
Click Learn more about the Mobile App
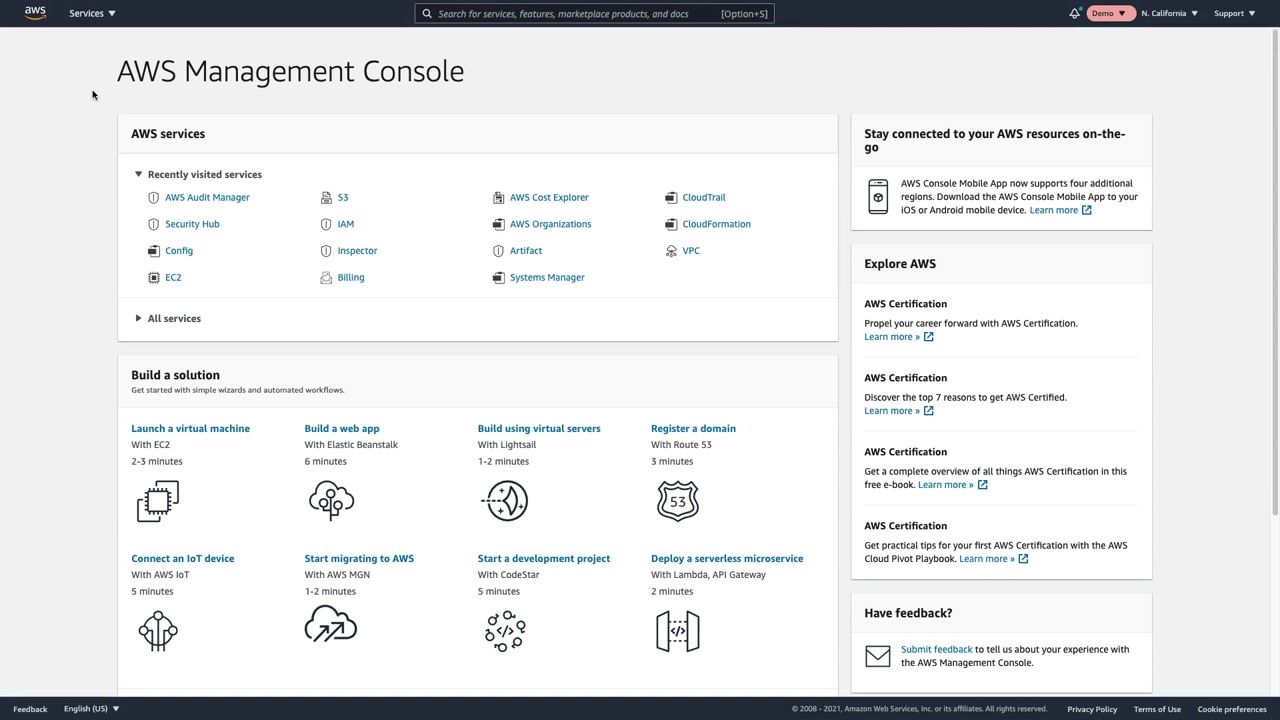pyautogui.click(x=1060, y=210)
